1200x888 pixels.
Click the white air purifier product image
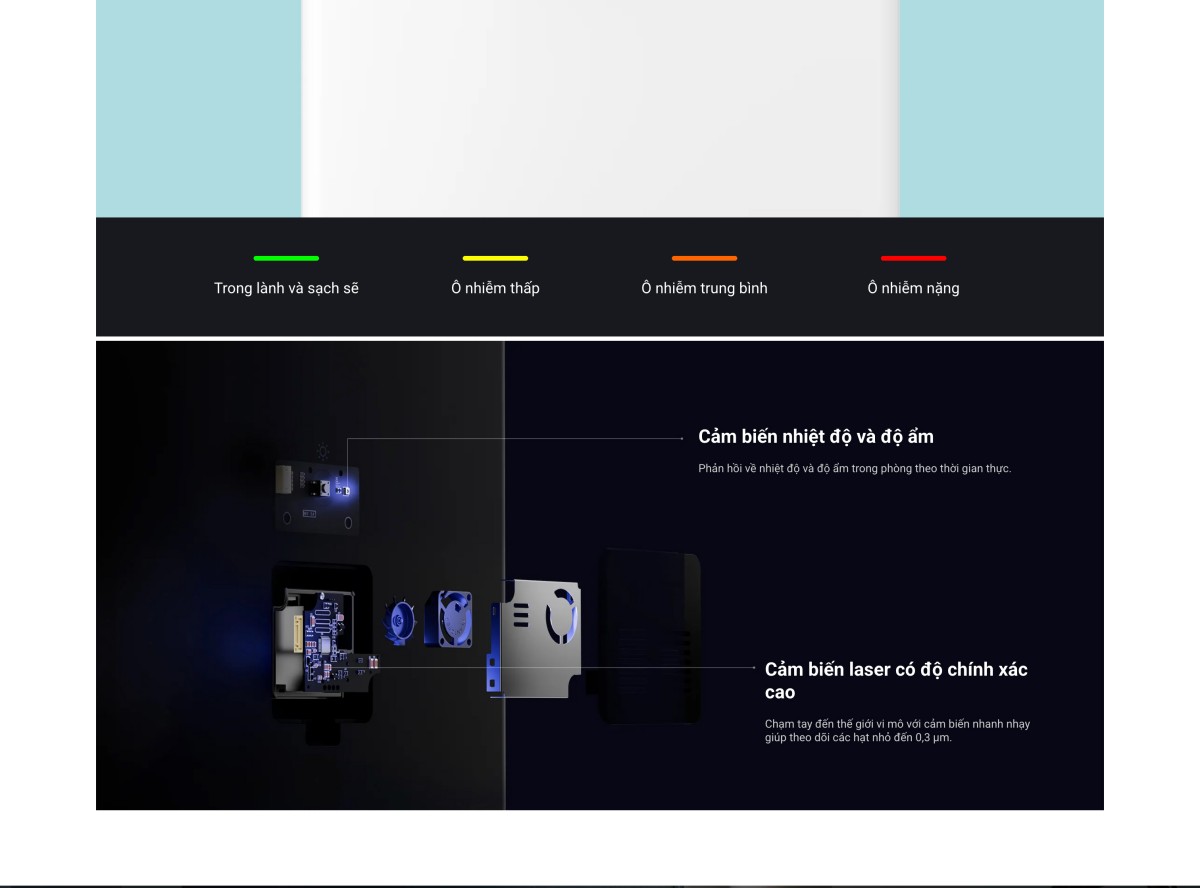click(x=600, y=108)
